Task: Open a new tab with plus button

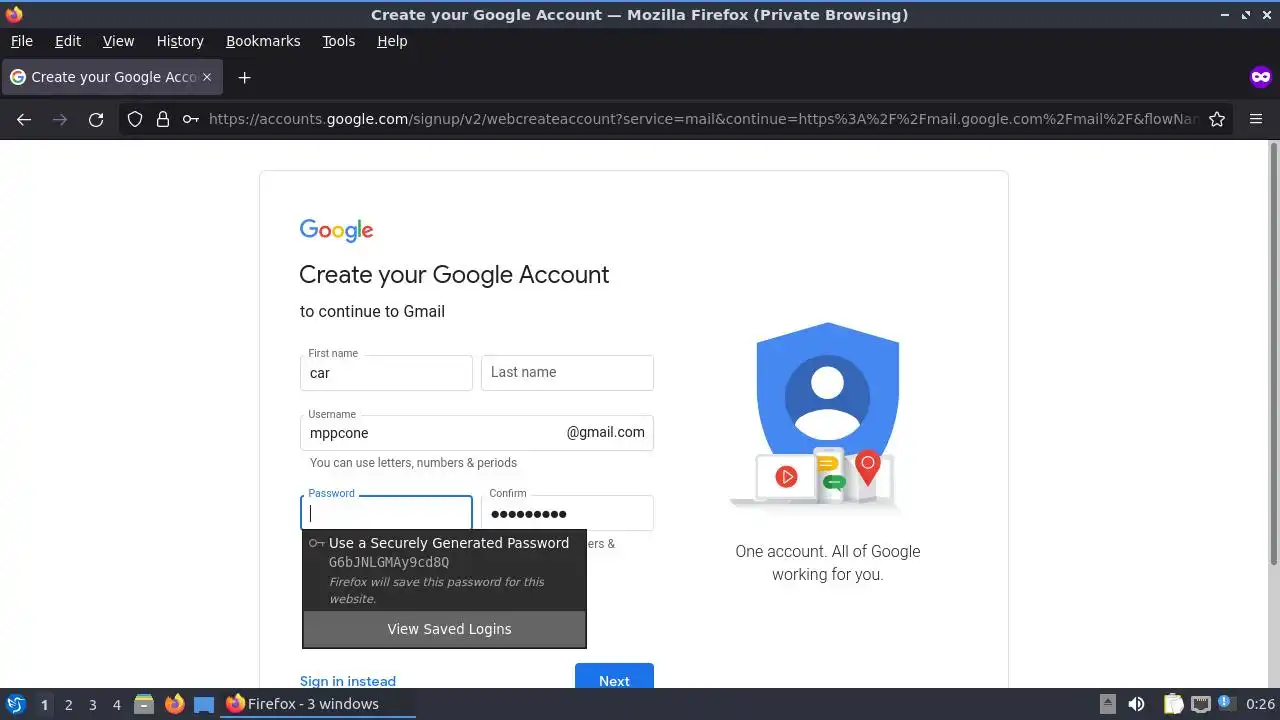Action: click(x=244, y=77)
